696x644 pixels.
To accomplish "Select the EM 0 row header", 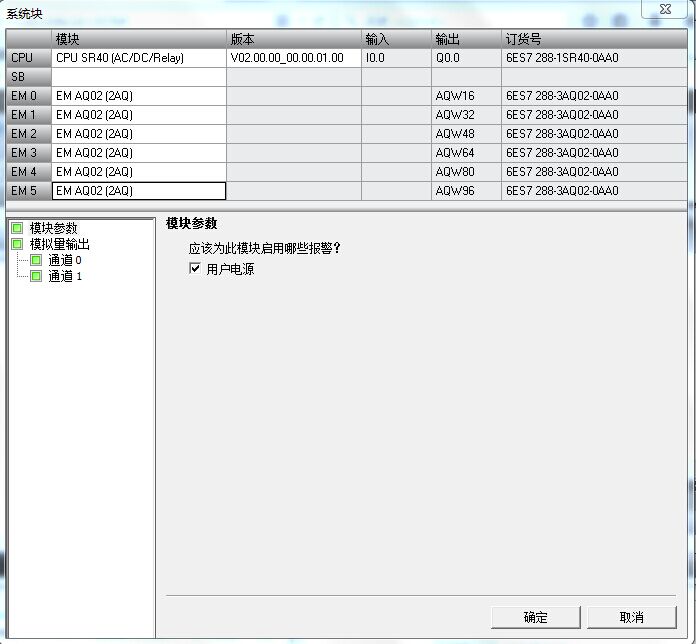I will [x=29, y=96].
